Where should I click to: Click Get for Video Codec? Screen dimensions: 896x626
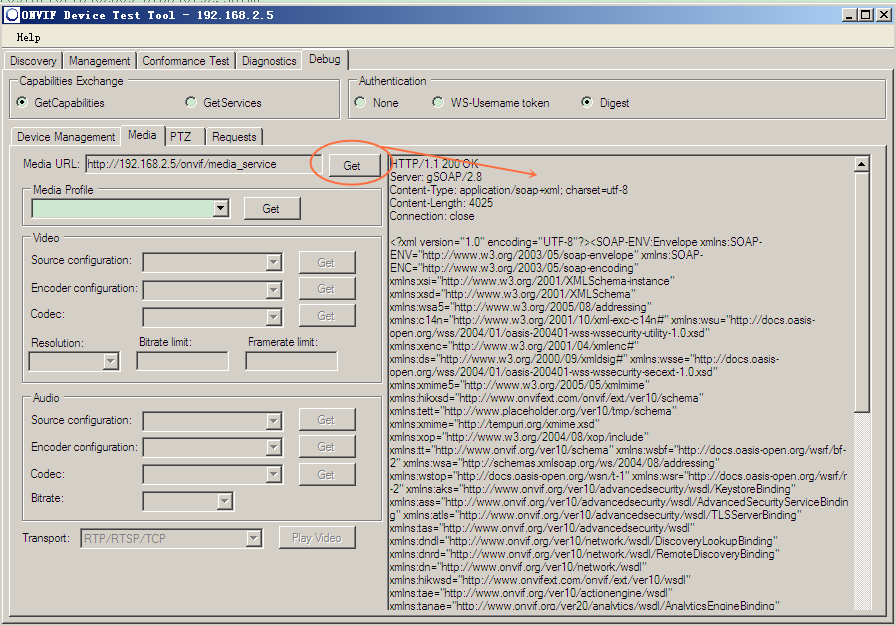pos(327,316)
